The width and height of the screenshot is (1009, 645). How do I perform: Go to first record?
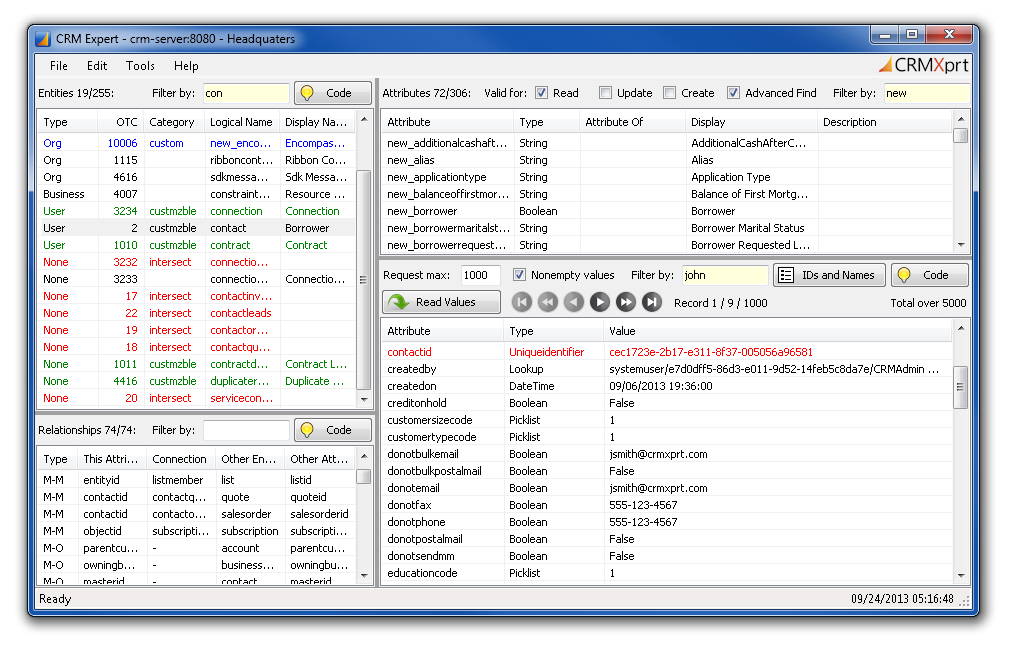point(522,302)
